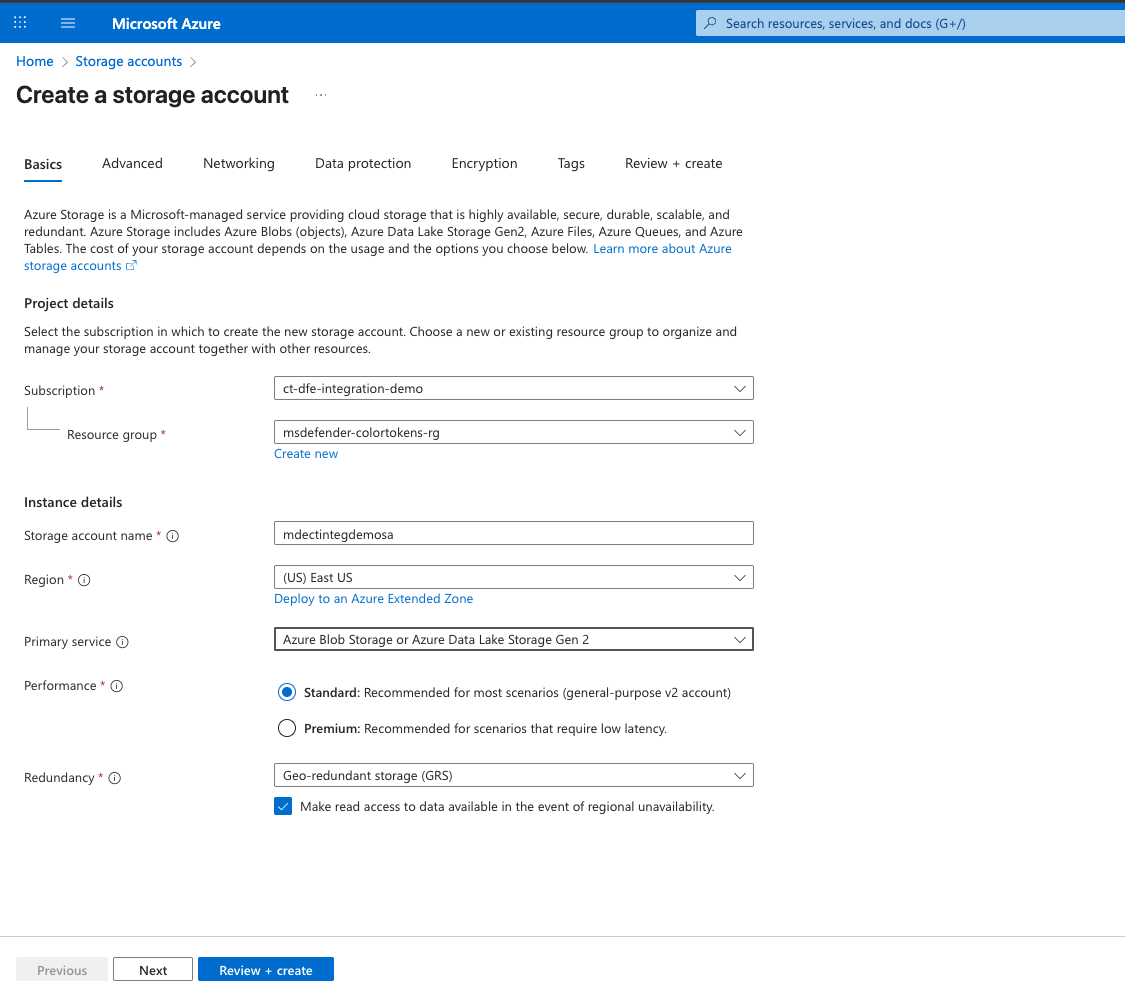
Task: Open the Azure waffle apps grid icon
Action: (20, 23)
